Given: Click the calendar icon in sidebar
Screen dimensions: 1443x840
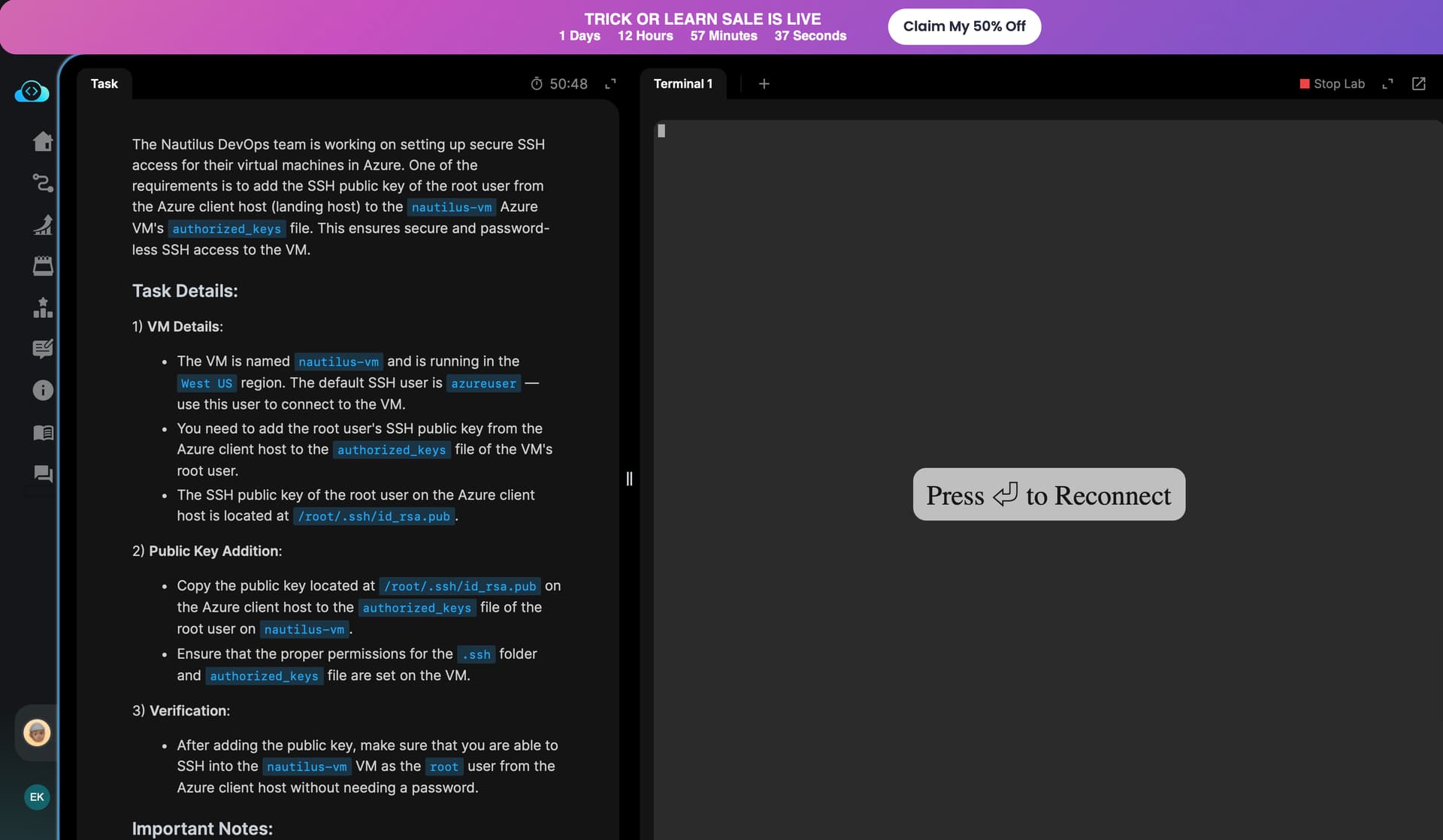Looking at the screenshot, I should pyautogui.click(x=43, y=266).
